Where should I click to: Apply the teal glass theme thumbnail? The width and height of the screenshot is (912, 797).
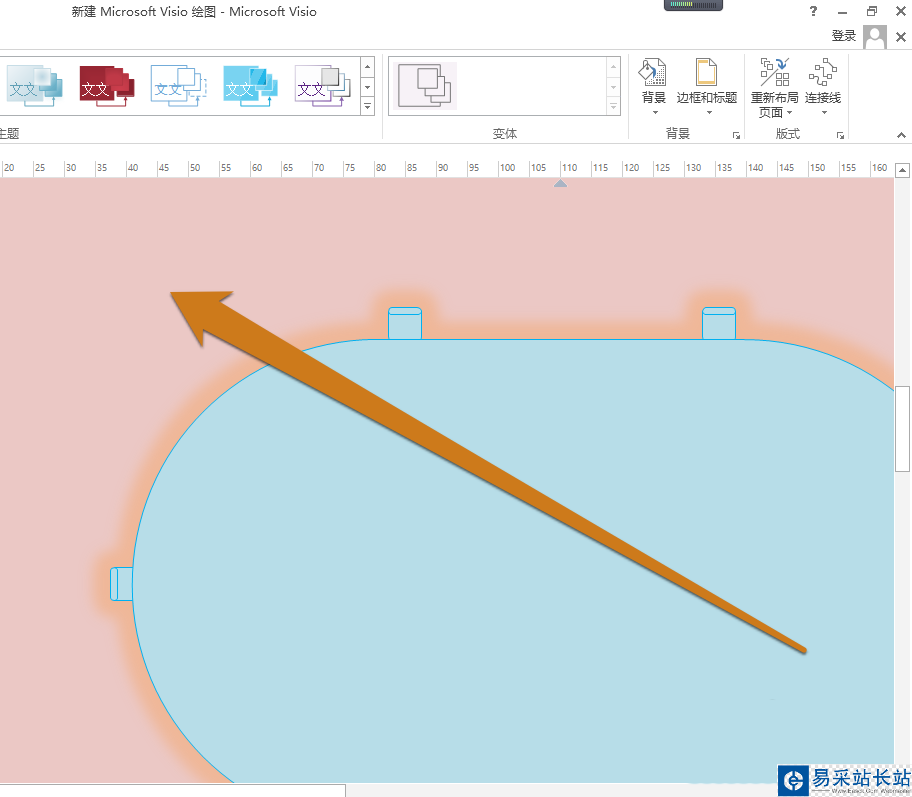35,86
